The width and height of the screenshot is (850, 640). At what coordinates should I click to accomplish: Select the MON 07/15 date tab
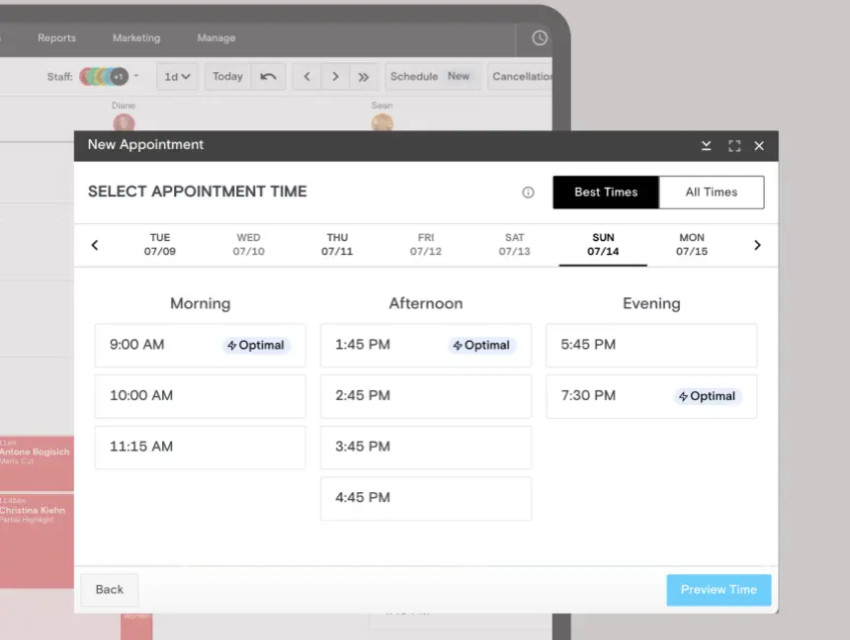(691, 245)
